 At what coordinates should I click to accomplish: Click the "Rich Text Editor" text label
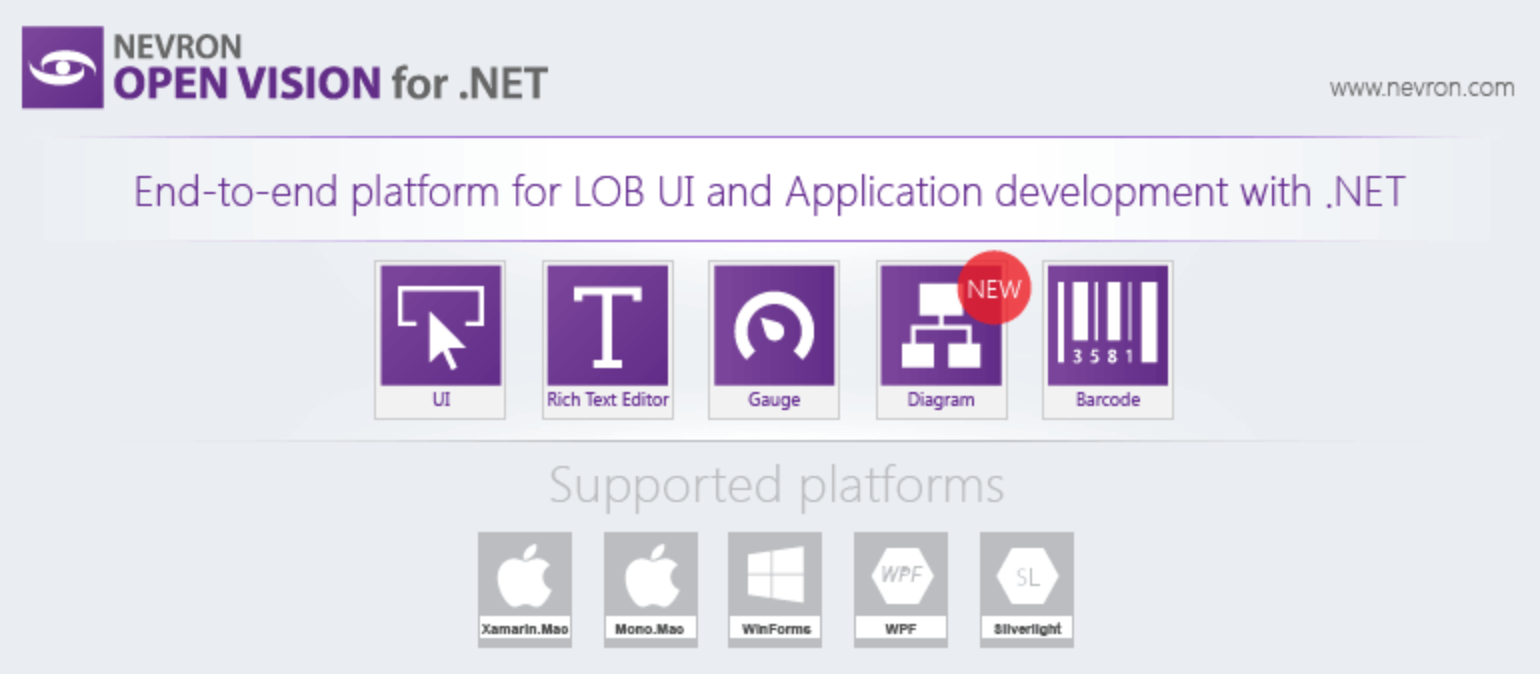pyautogui.click(x=607, y=400)
